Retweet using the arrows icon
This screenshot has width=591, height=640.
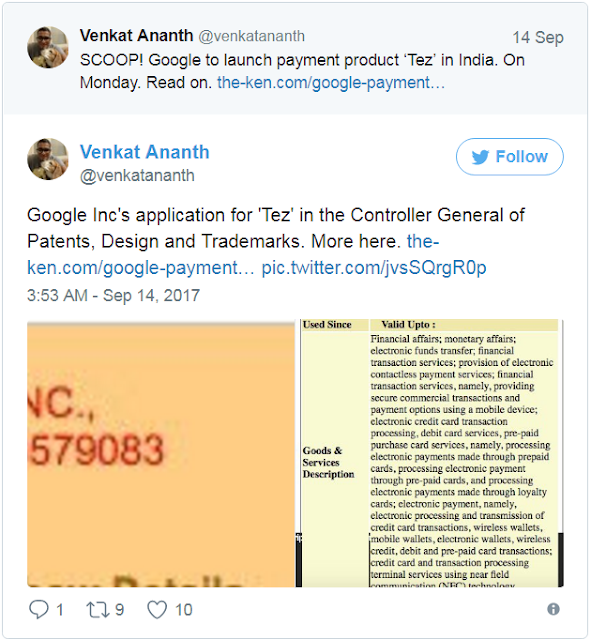pyautogui.click(x=98, y=609)
